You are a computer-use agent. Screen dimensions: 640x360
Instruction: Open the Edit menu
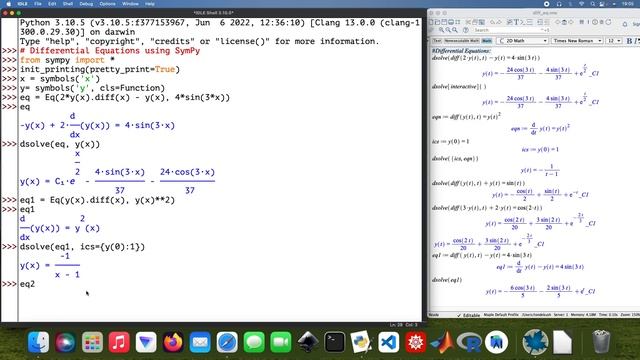tap(52, 4)
